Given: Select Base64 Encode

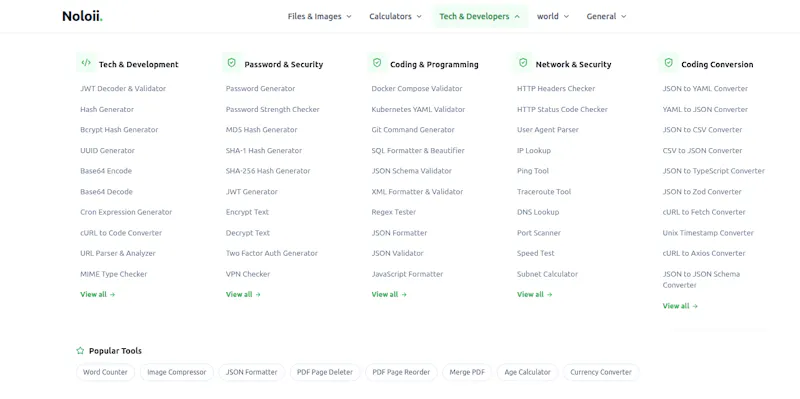Looking at the screenshot, I should tap(106, 171).
